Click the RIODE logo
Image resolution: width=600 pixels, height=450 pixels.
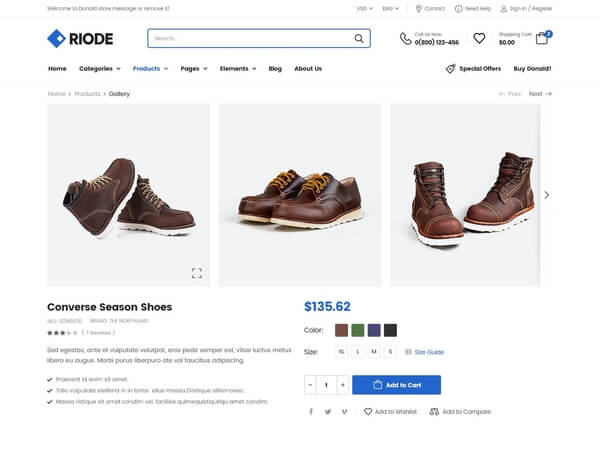80,38
